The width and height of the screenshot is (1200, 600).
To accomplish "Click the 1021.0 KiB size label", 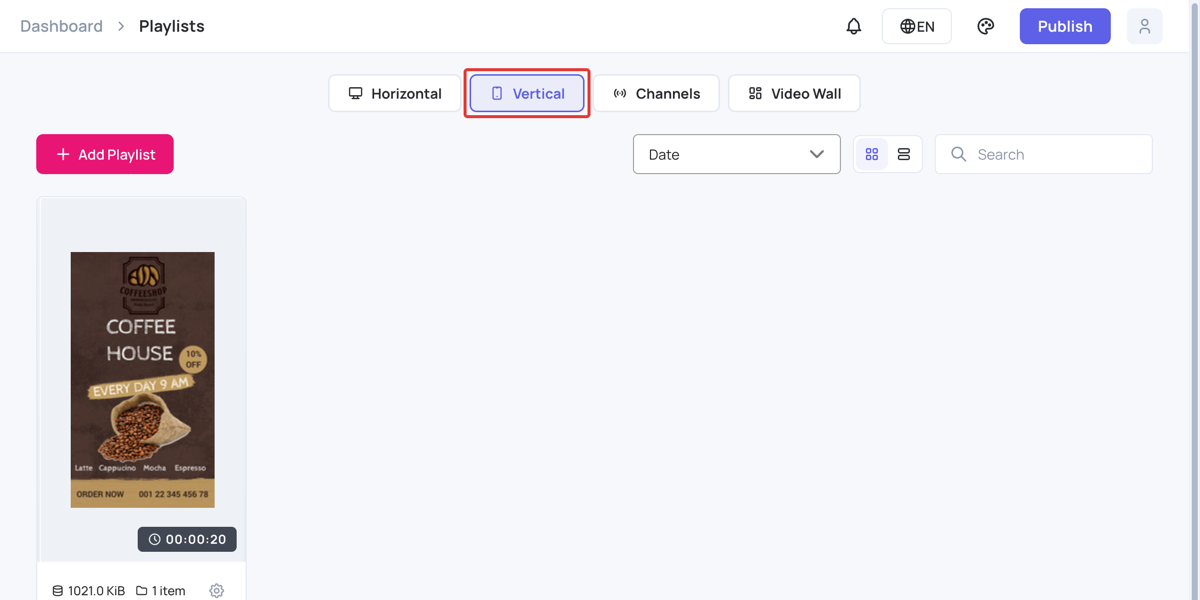I will pos(89,591).
